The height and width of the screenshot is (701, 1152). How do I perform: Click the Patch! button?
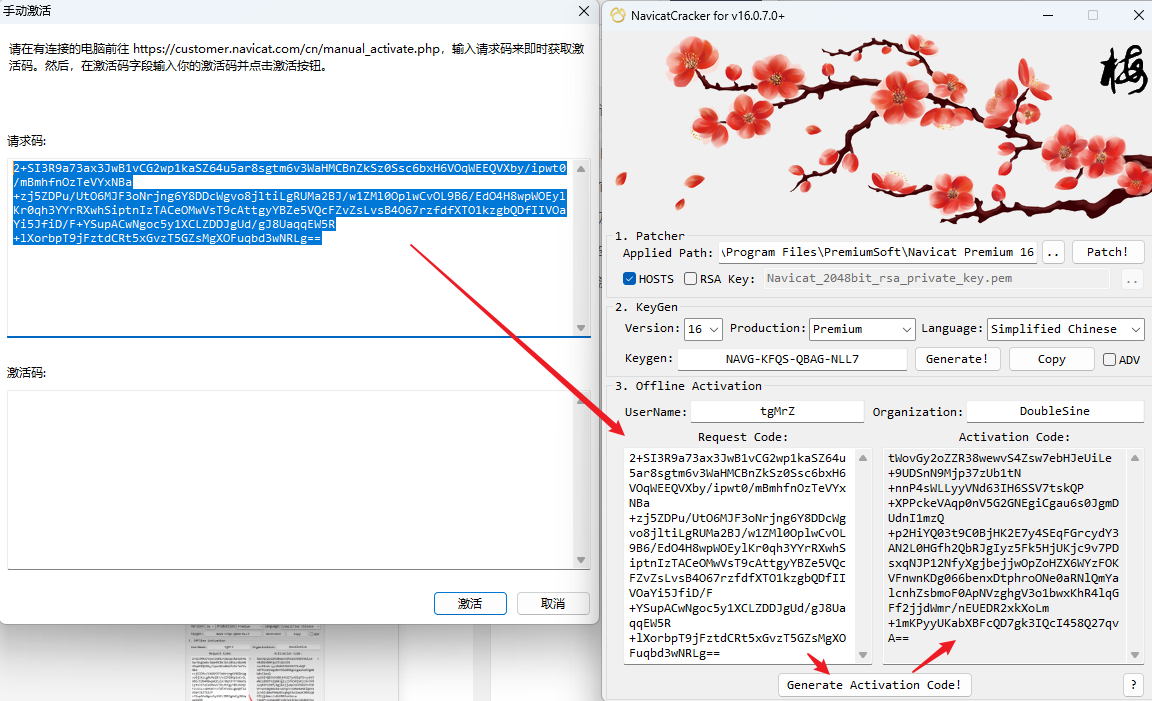(x=1107, y=252)
